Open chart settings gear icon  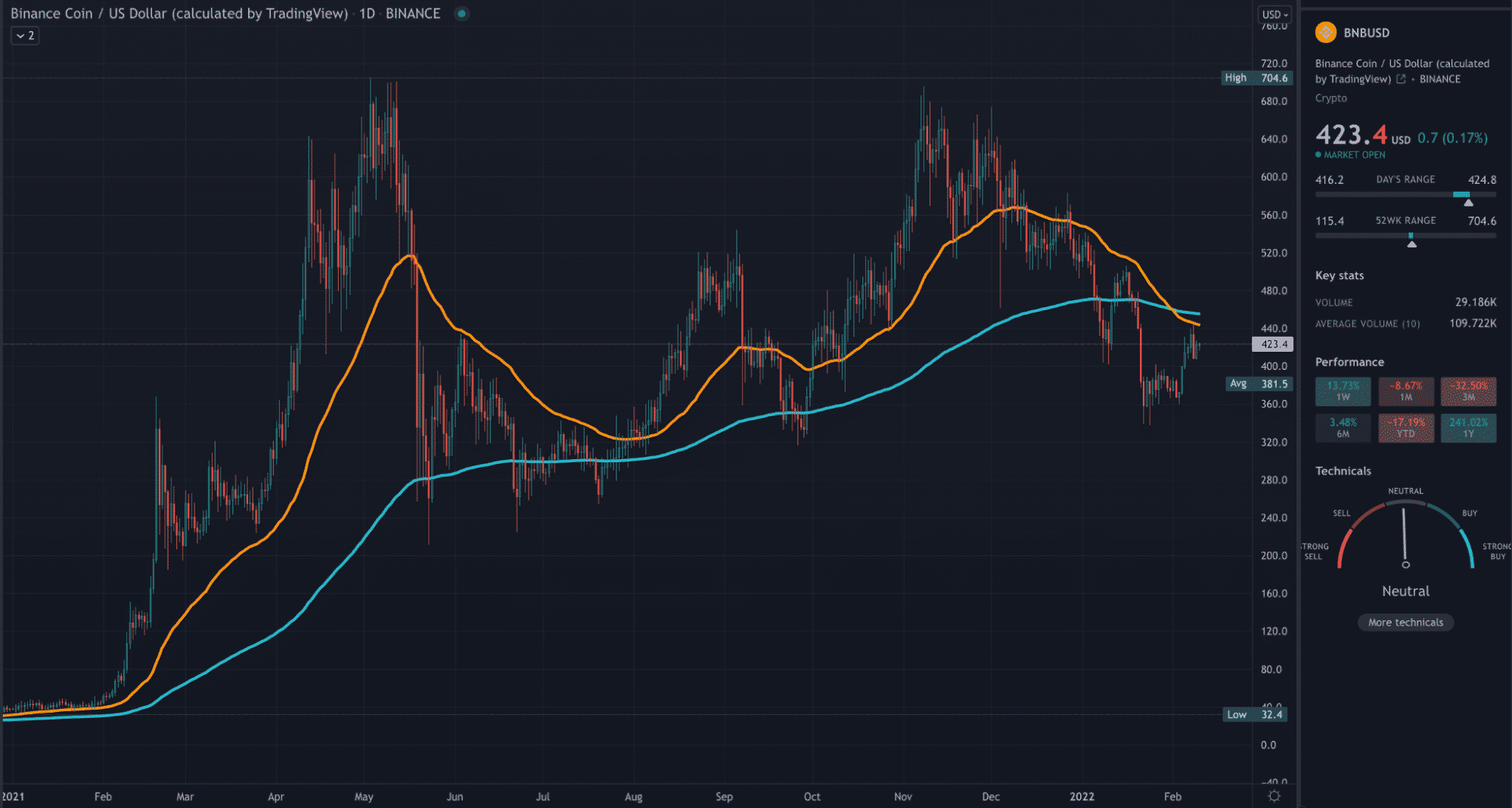(1274, 796)
